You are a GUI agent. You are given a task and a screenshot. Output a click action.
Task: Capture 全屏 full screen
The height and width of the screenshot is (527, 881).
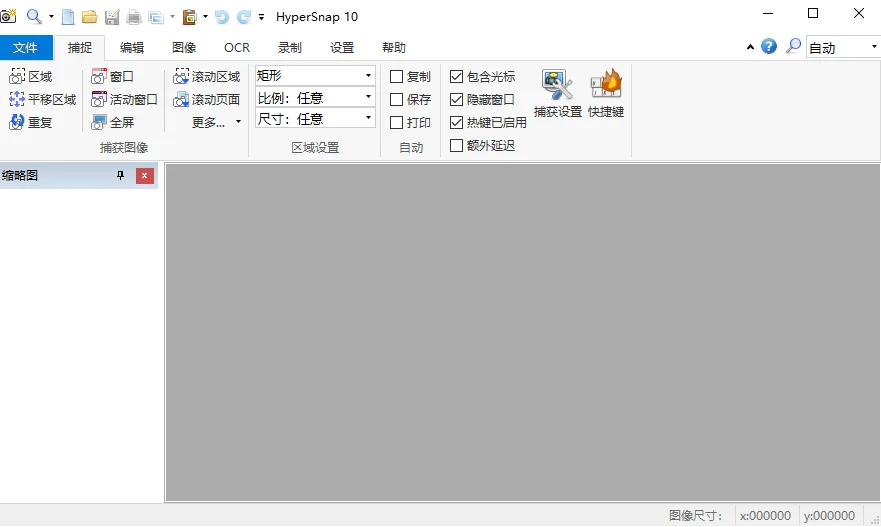pos(113,122)
